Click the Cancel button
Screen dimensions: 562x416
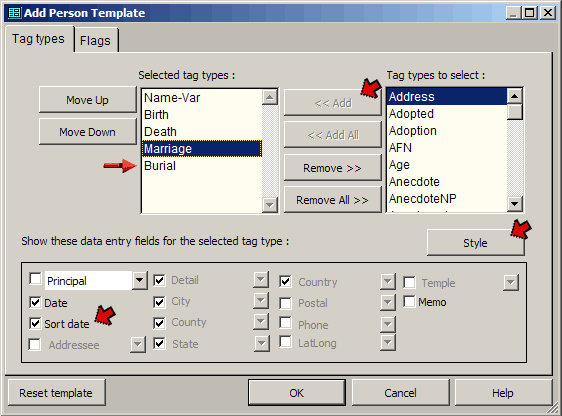click(x=400, y=393)
